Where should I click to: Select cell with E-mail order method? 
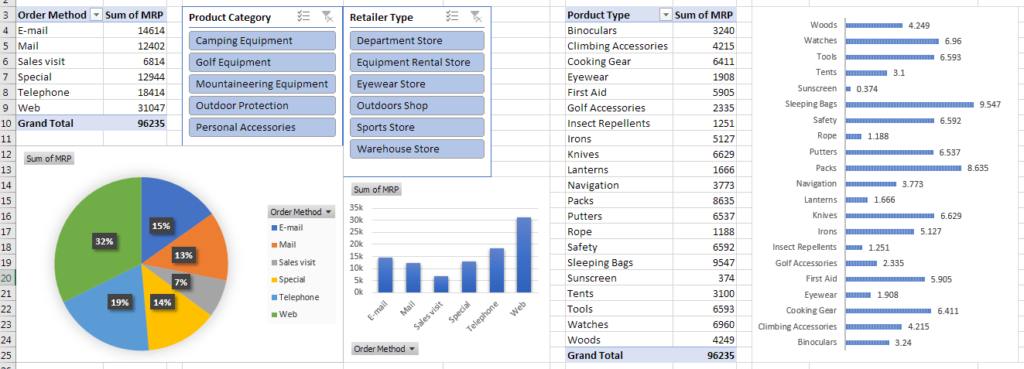59,30
